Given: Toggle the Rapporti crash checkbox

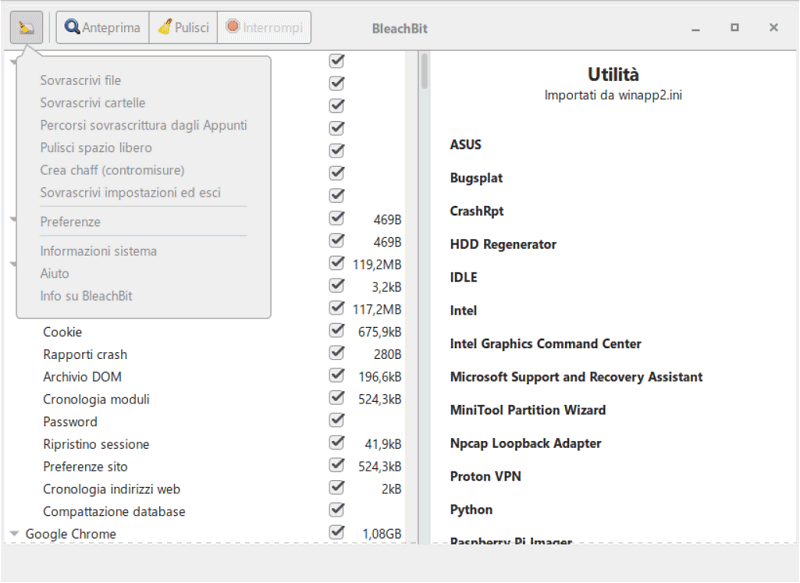Looking at the screenshot, I should tap(337, 353).
